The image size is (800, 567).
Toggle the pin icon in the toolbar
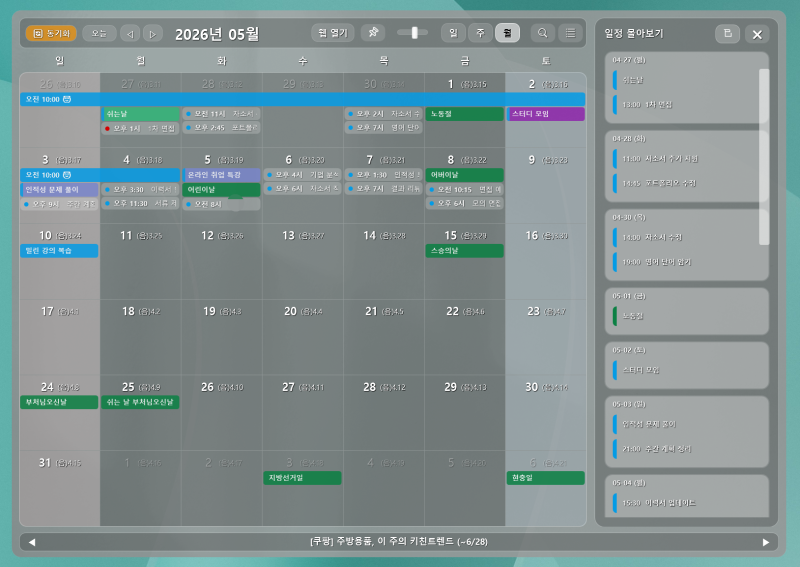(373, 33)
